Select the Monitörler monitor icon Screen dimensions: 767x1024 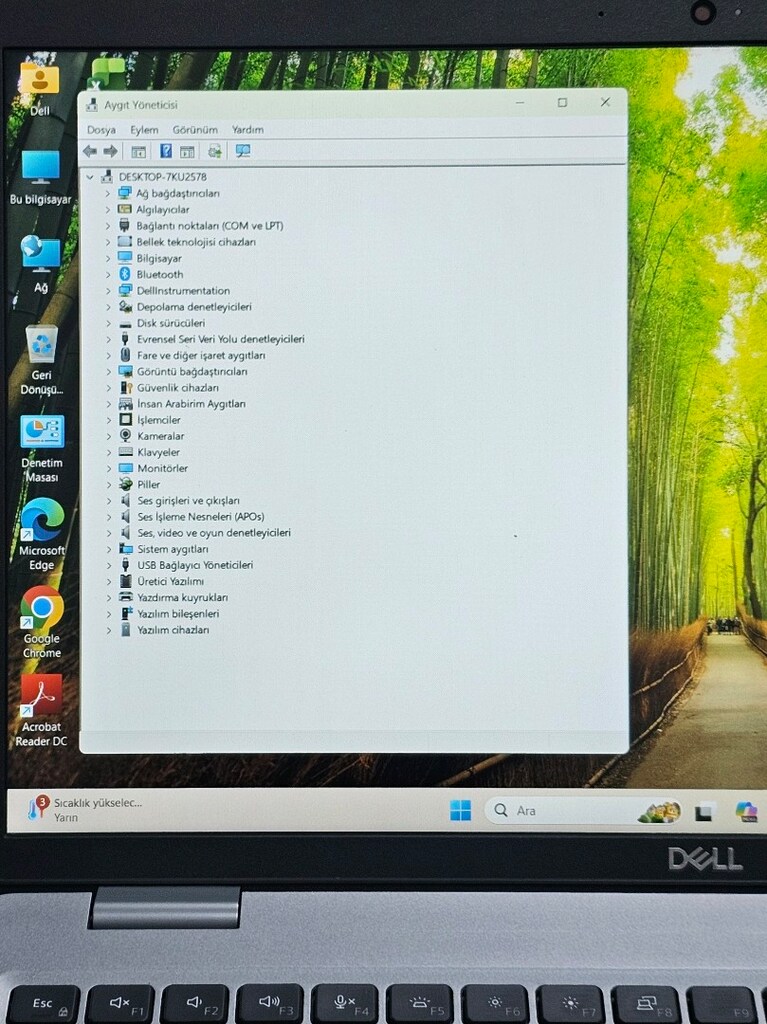[x=125, y=468]
